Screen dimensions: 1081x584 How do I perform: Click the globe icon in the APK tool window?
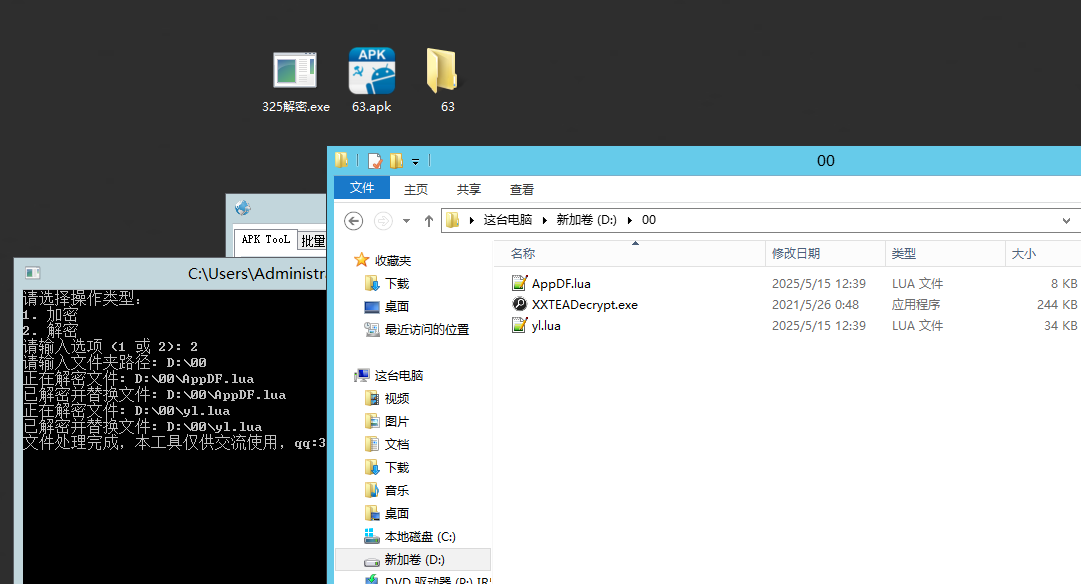242,207
